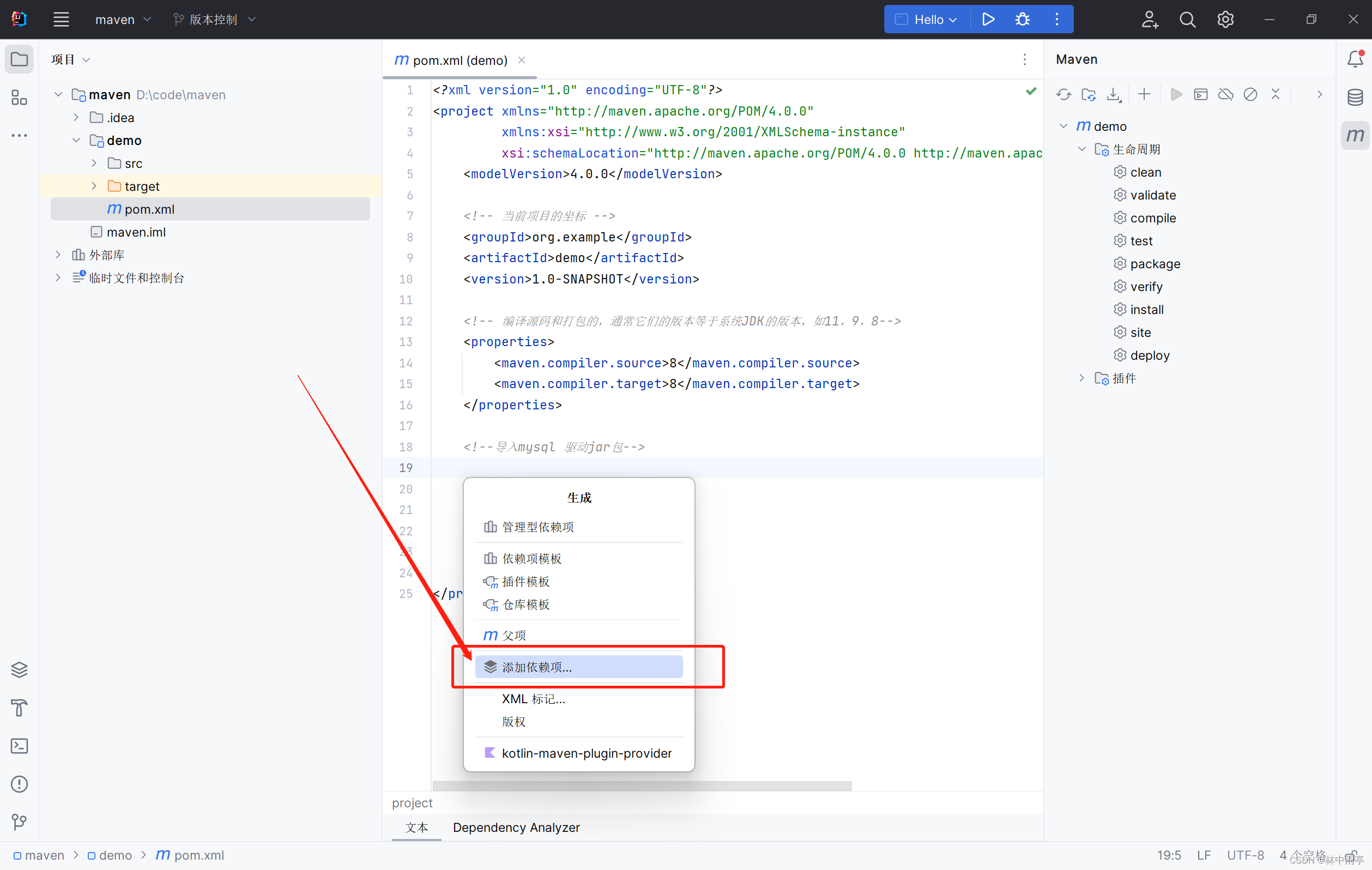This screenshot has height=870, width=1372.
Task: Open Database tool window icon
Action: point(1355,98)
